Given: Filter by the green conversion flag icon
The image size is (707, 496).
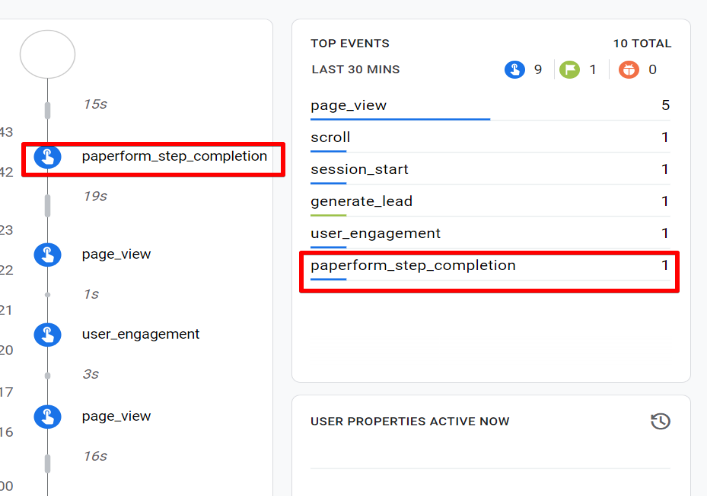Looking at the screenshot, I should pos(570,70).
